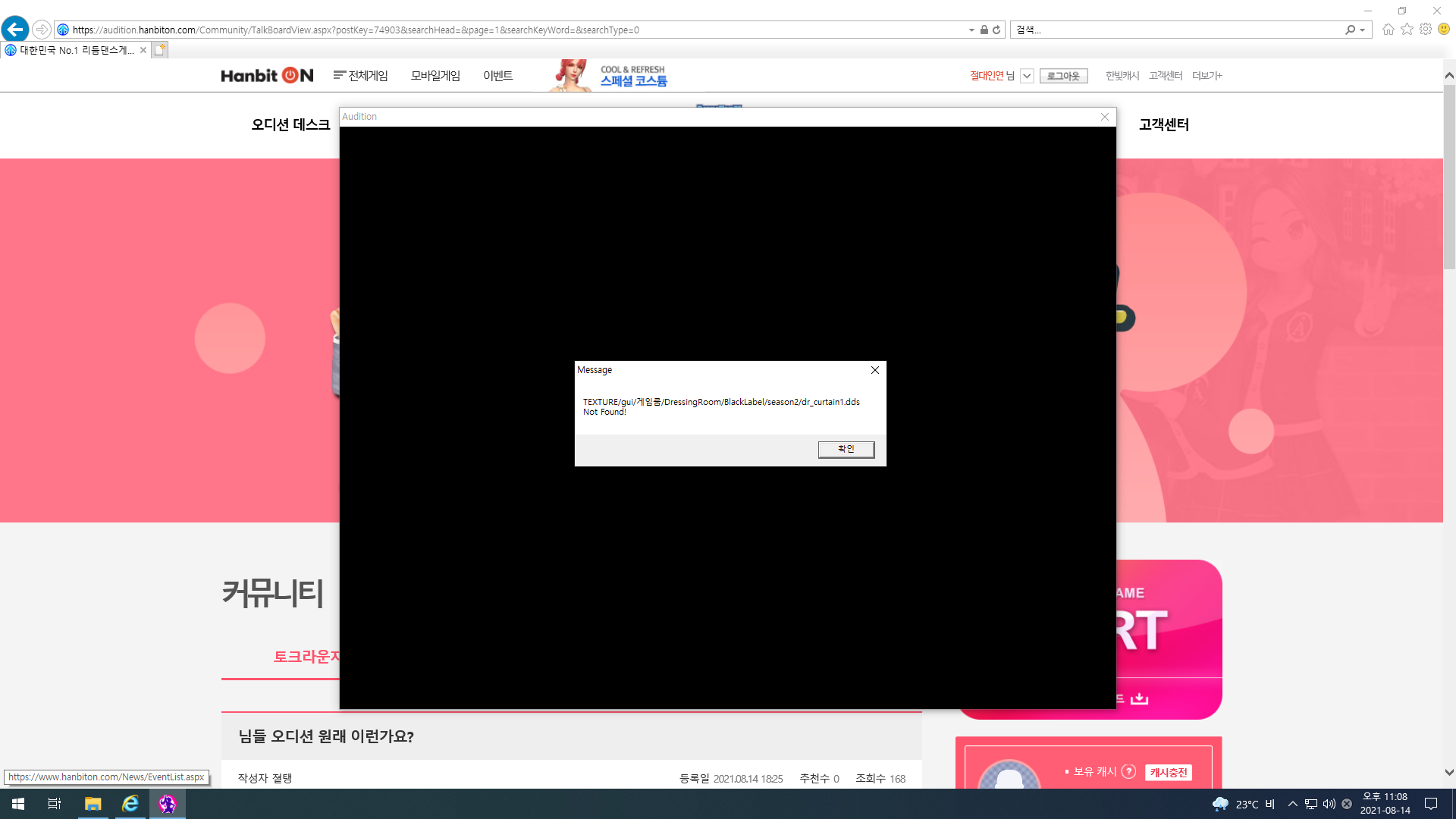Click the user profile avatar thumbnail

1009,774
